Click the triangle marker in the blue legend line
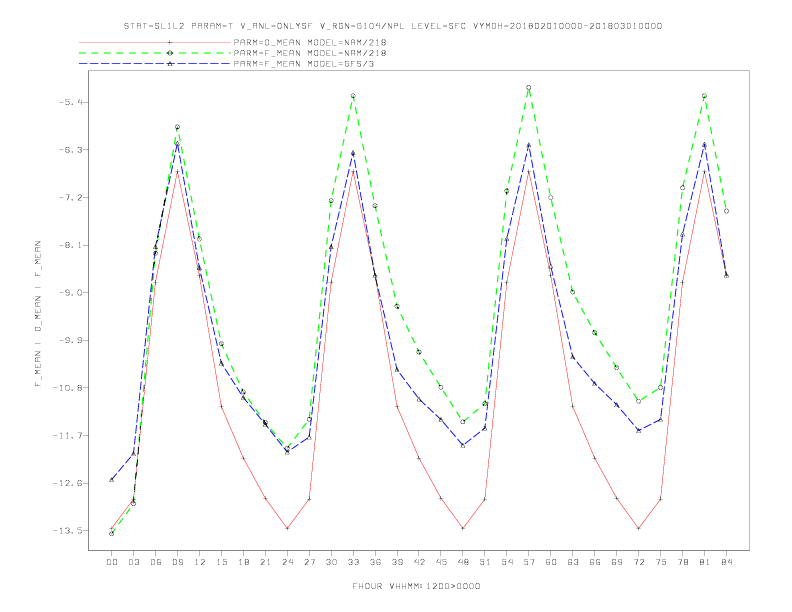Image resolution: width=792 pixels, height=612 pixels. 170,64
